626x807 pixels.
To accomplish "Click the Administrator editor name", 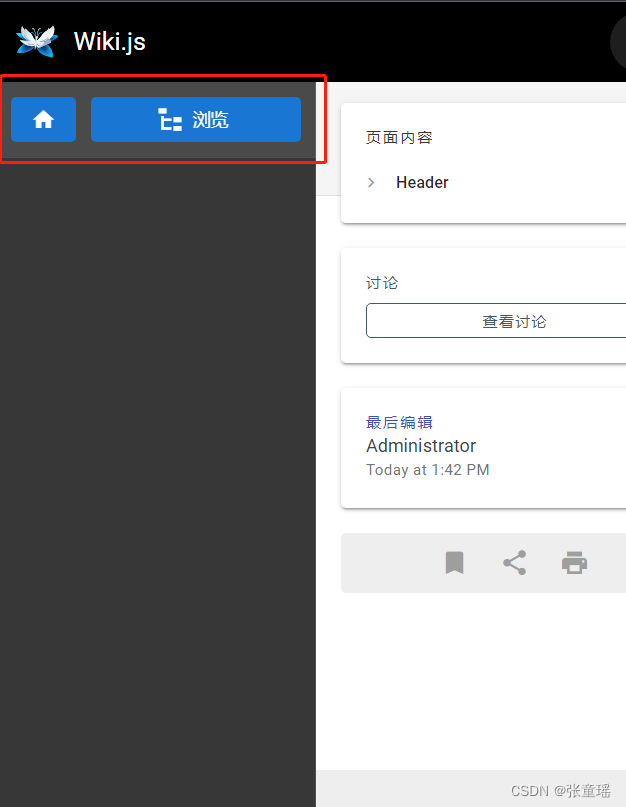I will 421,446.
